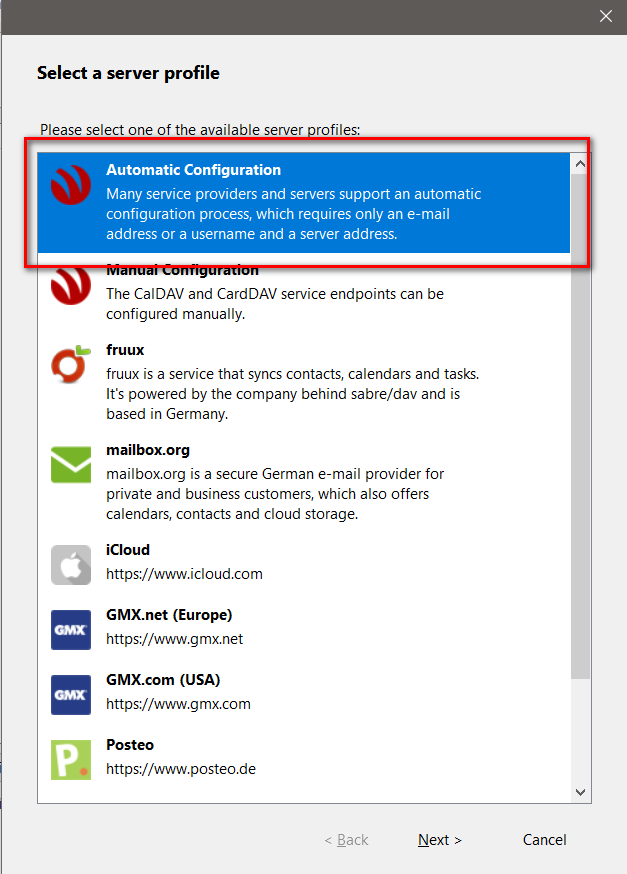Viewport: 627px width, 874px height.
Task: Click the list scrollbar thumb
Action: [x=580, y=426]
